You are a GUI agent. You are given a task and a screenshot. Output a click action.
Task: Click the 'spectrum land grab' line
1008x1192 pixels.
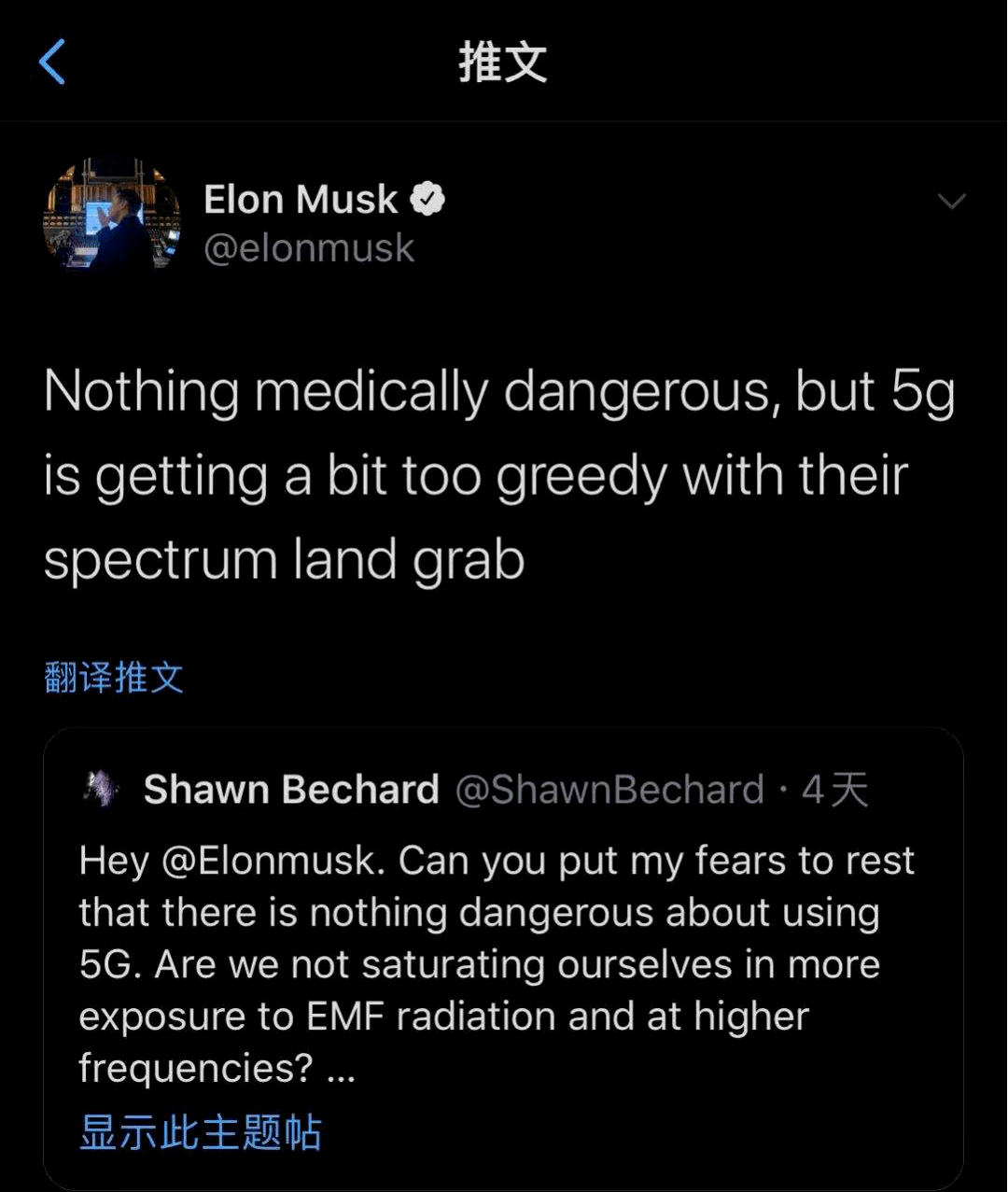click(x=285, y=560)
